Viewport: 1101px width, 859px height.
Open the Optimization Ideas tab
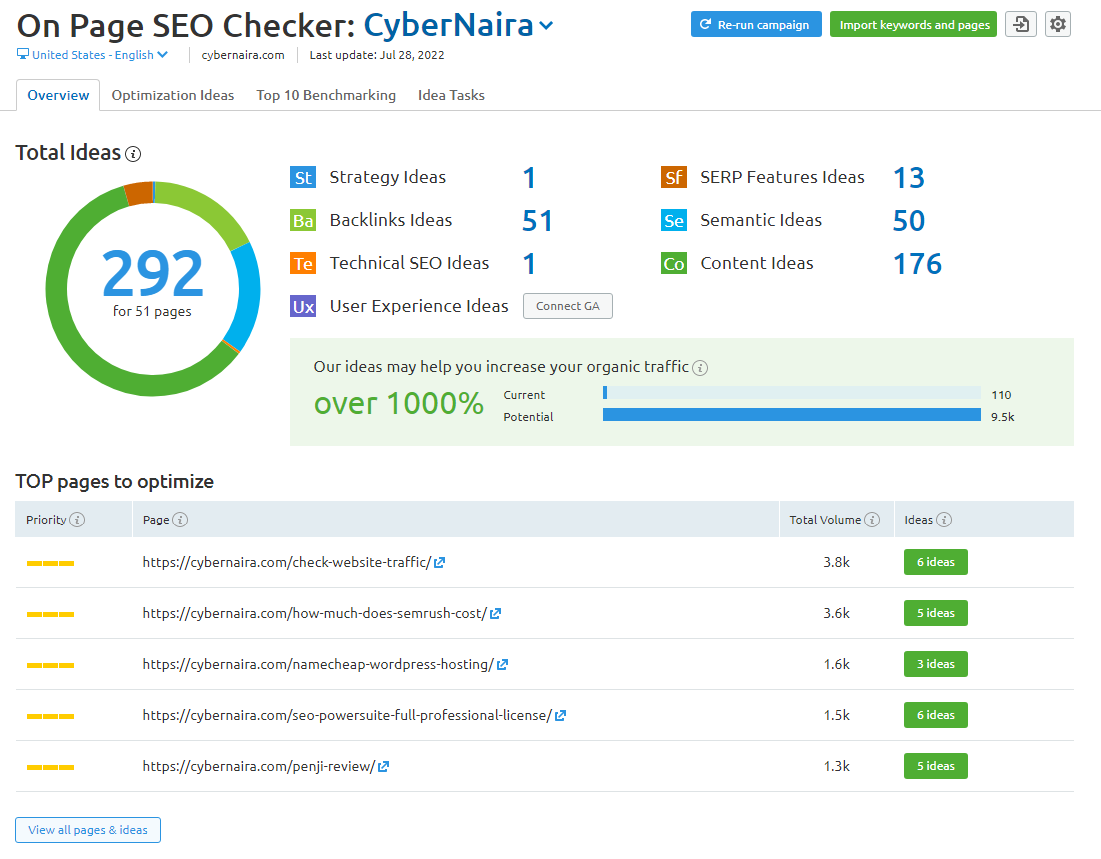[x=173, y=95]
